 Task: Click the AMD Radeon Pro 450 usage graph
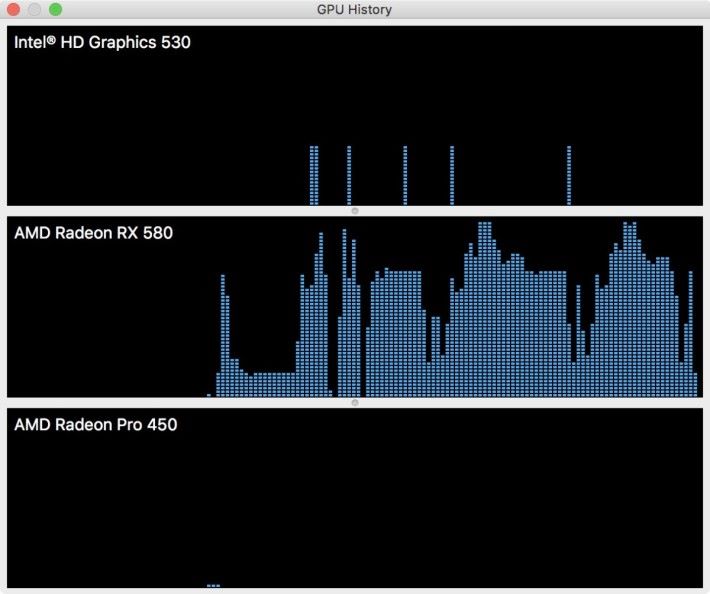pyautogui.click(x=355, y=498)
